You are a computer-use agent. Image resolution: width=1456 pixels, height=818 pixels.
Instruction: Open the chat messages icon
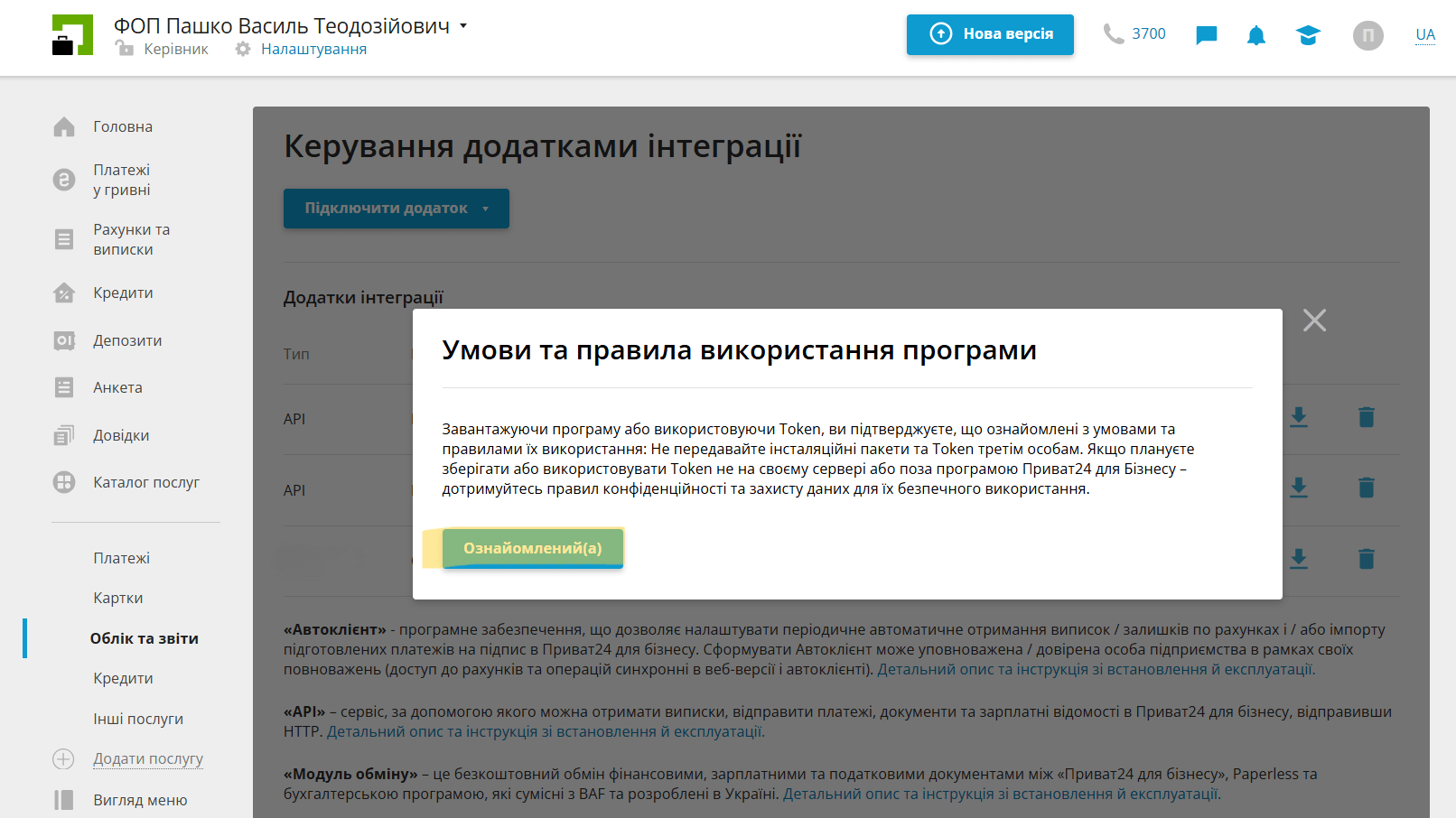1207,35
